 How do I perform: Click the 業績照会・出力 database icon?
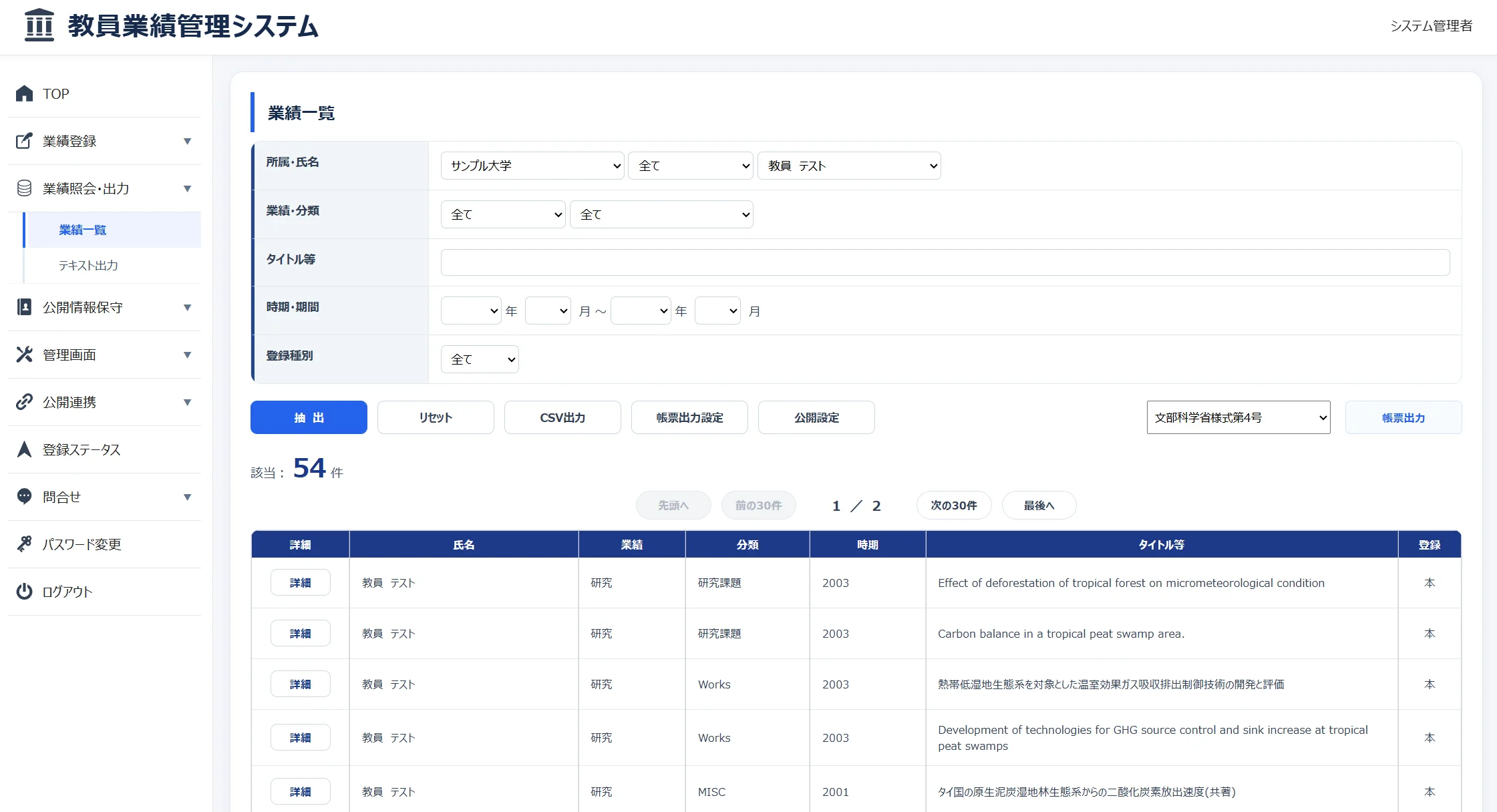24,188
